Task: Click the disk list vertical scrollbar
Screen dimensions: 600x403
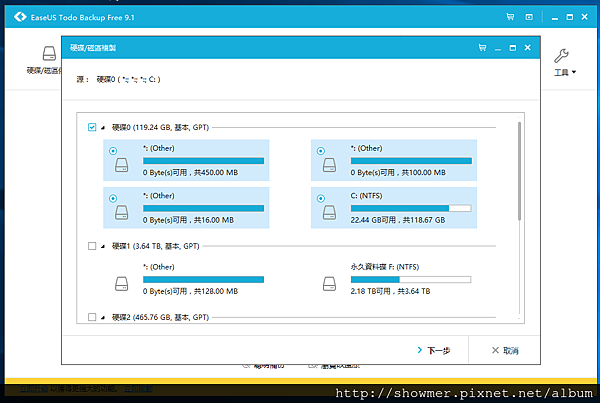Action: click(x=519, y=171)
